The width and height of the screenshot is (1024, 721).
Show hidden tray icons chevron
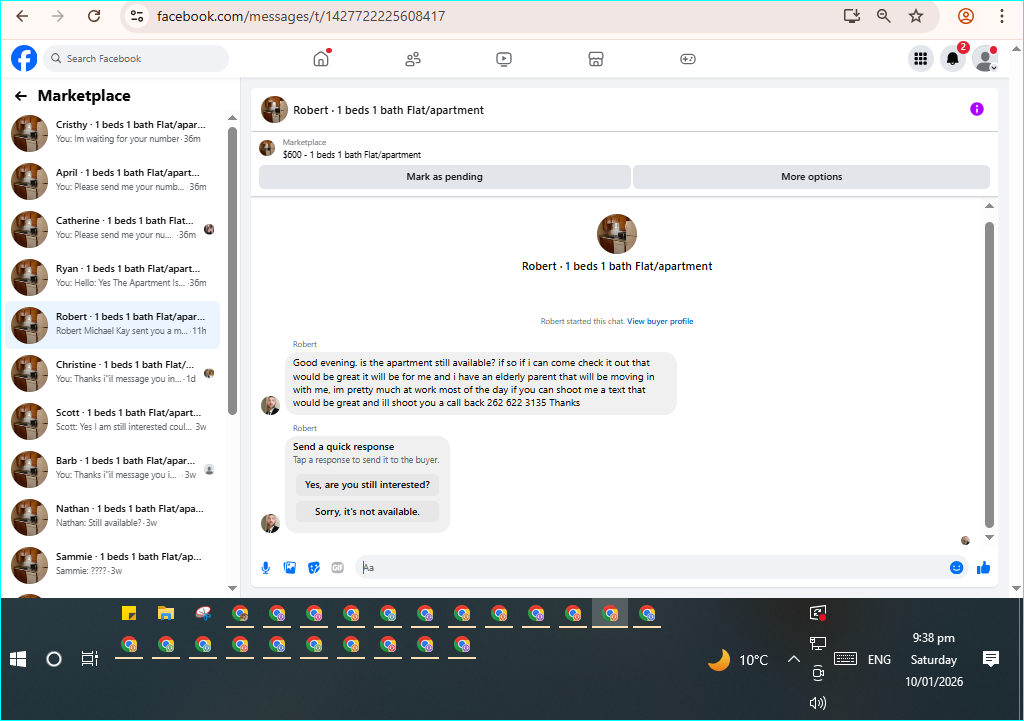[793, 660]
